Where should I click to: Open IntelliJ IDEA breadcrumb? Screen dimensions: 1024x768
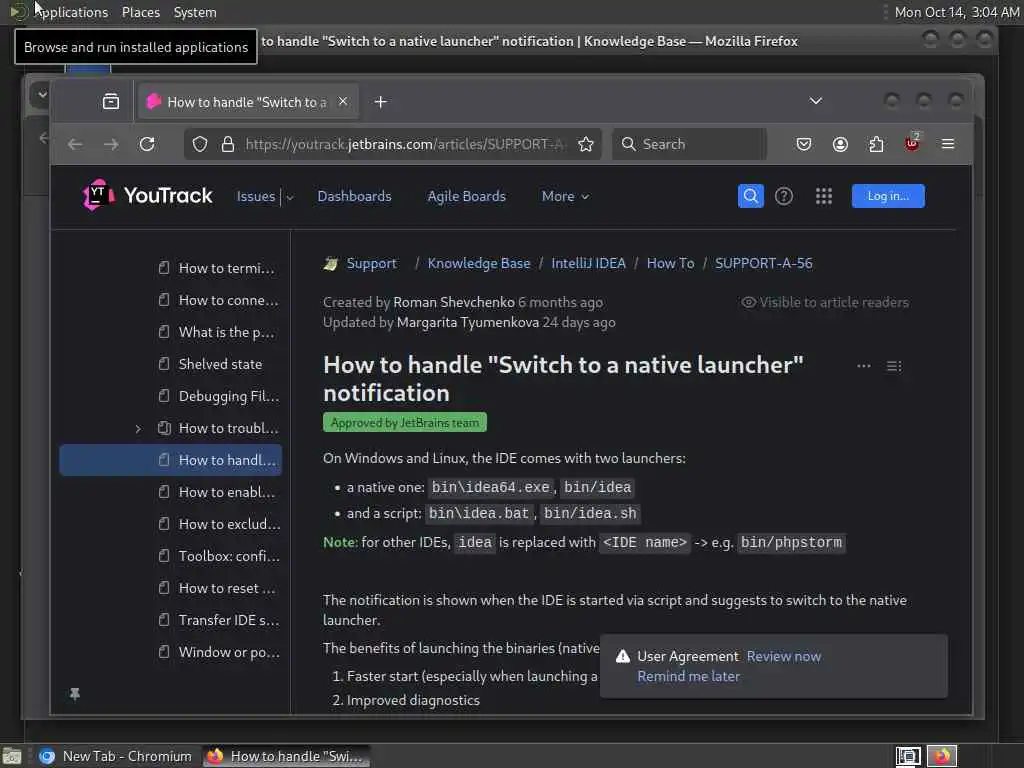point(588,263)
